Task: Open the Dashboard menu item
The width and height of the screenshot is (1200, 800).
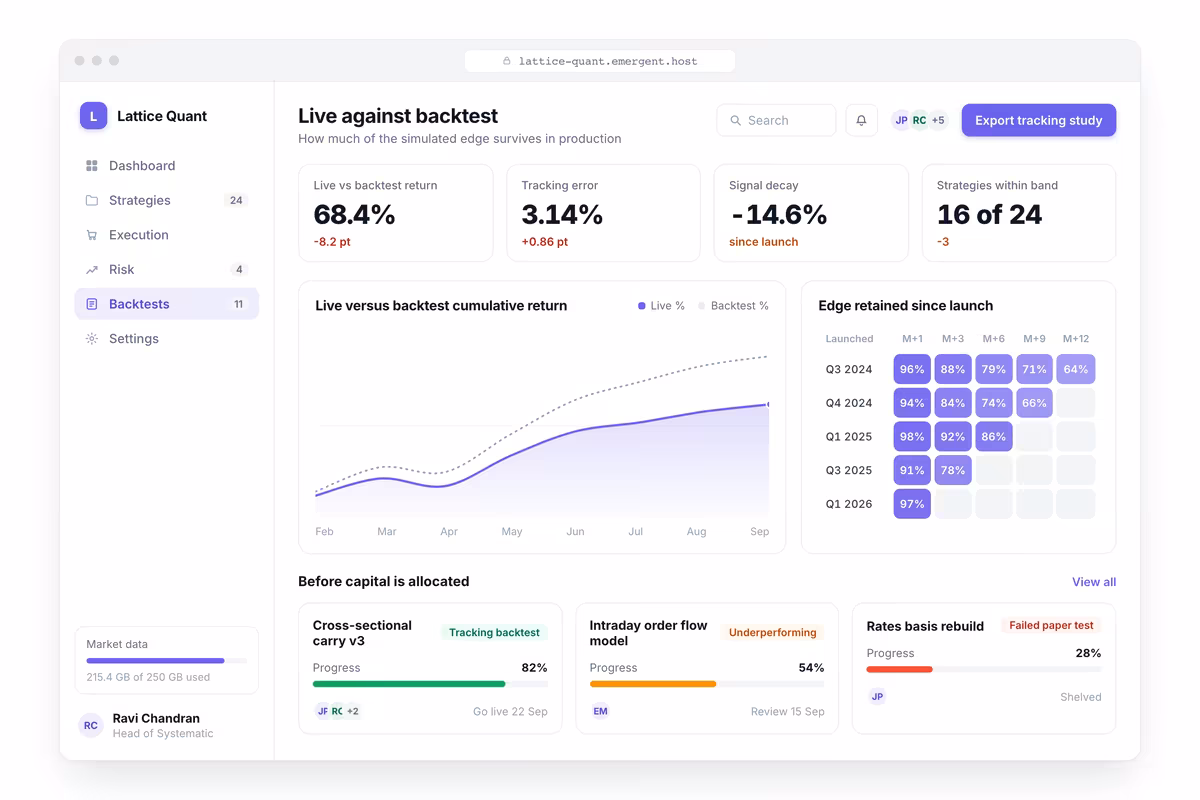Action: coord(167,166)
